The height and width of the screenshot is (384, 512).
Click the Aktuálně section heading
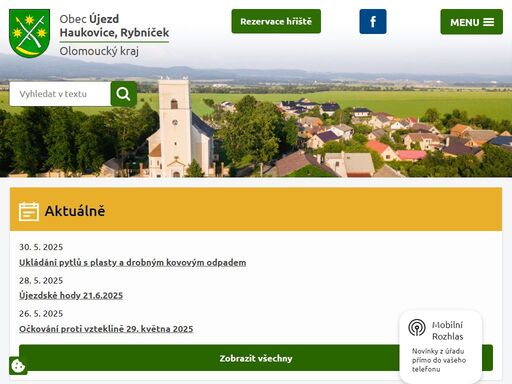pyautogui.click(x=75, y=211)
